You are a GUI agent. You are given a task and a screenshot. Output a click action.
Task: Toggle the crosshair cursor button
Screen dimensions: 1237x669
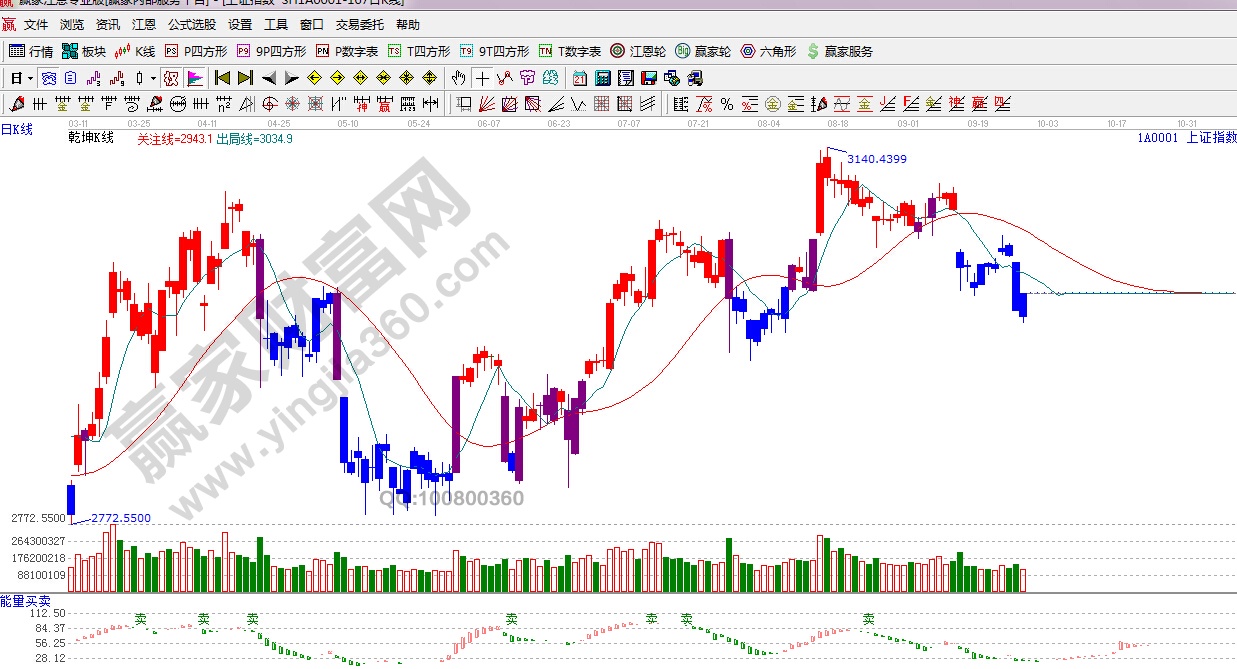[482, 78]
